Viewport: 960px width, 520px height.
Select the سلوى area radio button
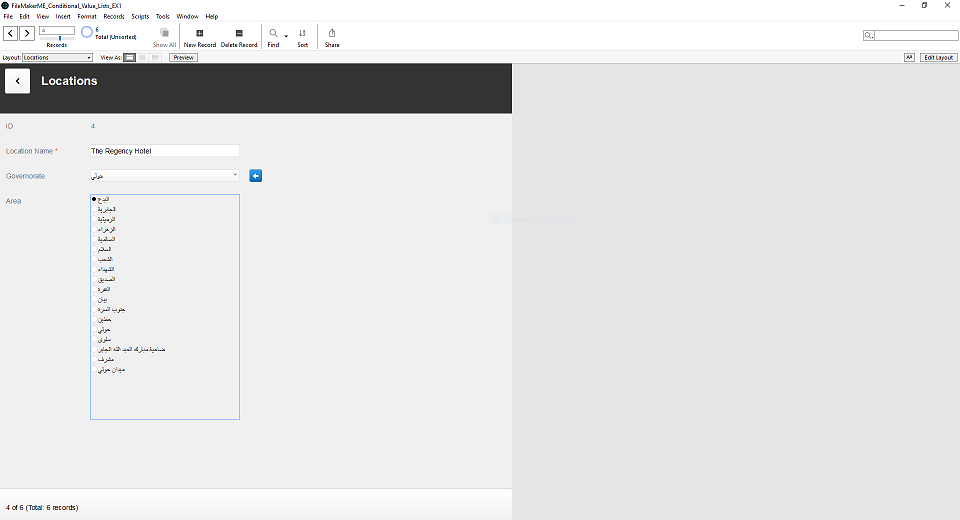click(94, 340)
